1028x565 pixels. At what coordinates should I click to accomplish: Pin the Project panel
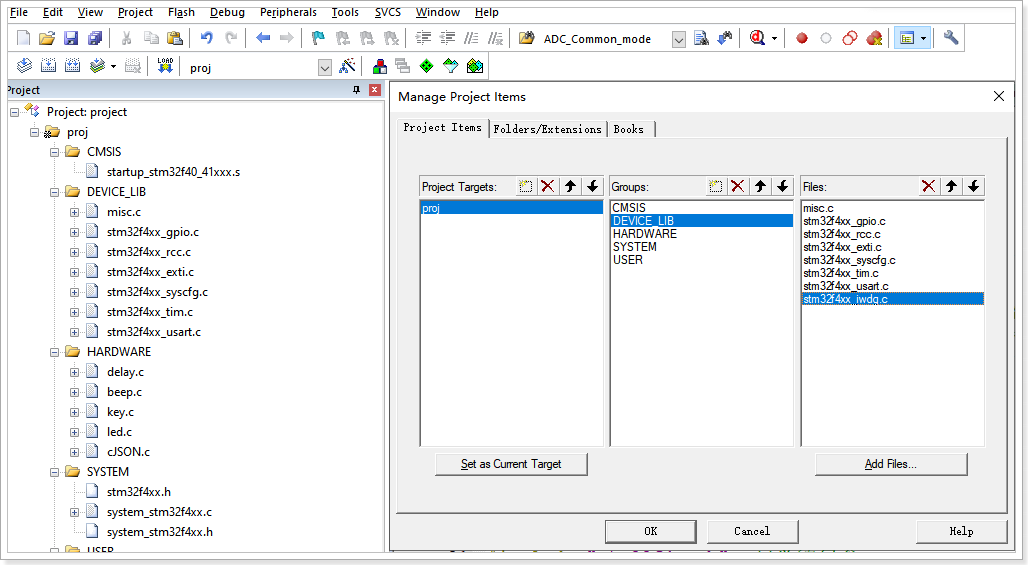357,90
